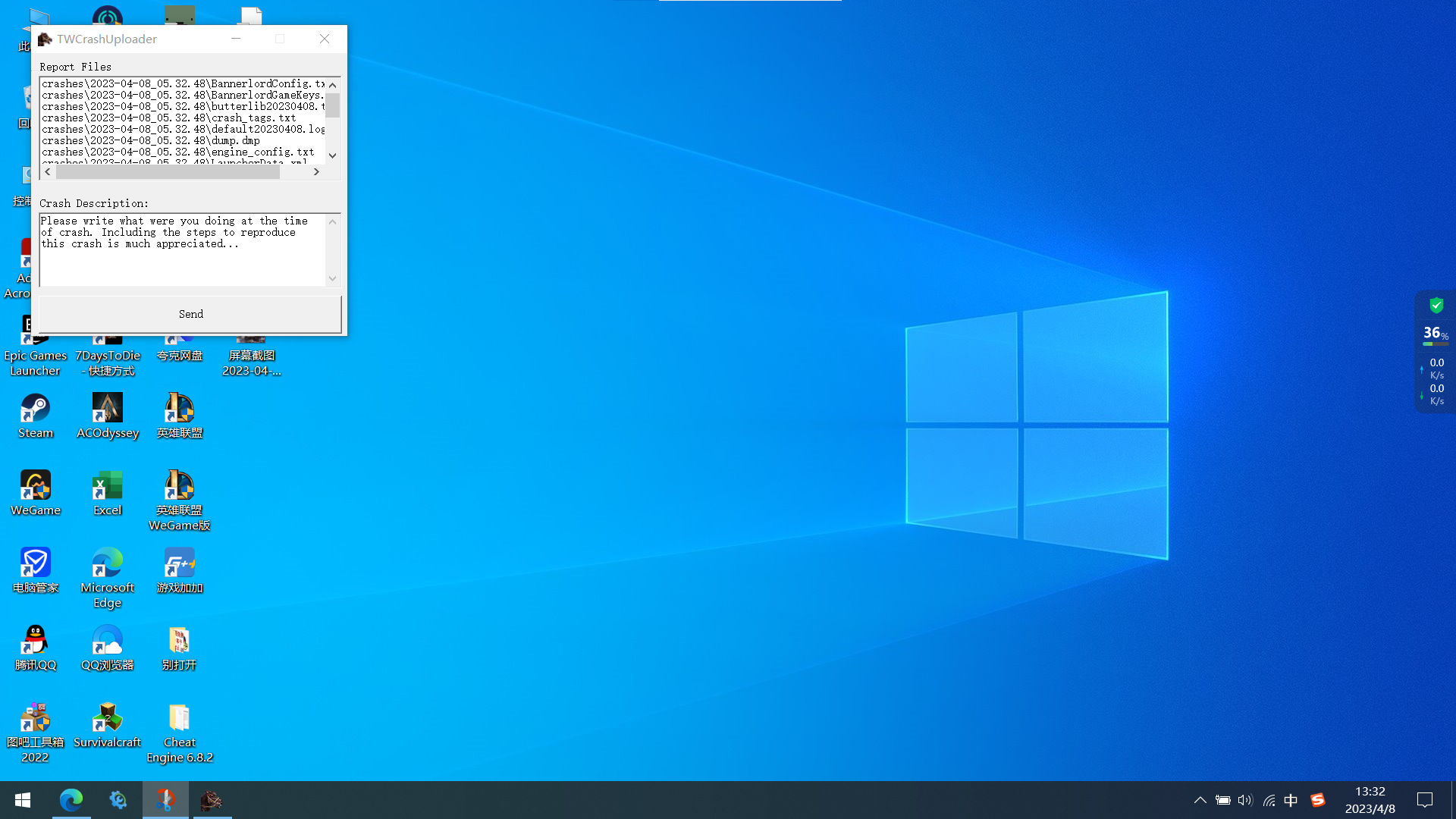Viewport: 1456px width, 819px height.
Task: Select the BannerlordGameKeys report file row
Action: point(184,95)
